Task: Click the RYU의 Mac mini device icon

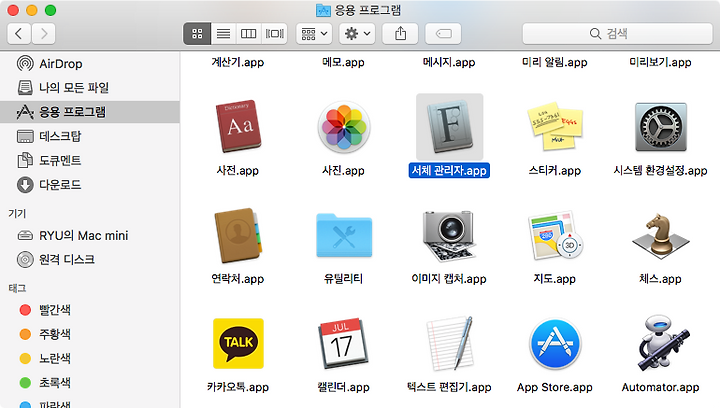Action: click(x=25, y=235)
